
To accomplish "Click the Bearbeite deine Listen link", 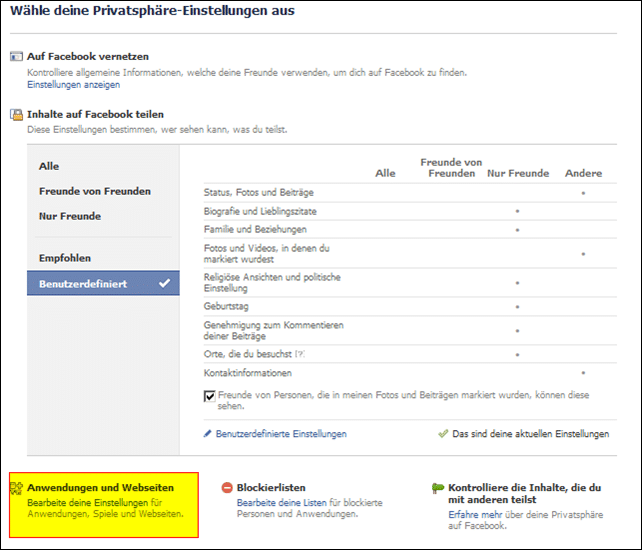I will coord(282,502).
